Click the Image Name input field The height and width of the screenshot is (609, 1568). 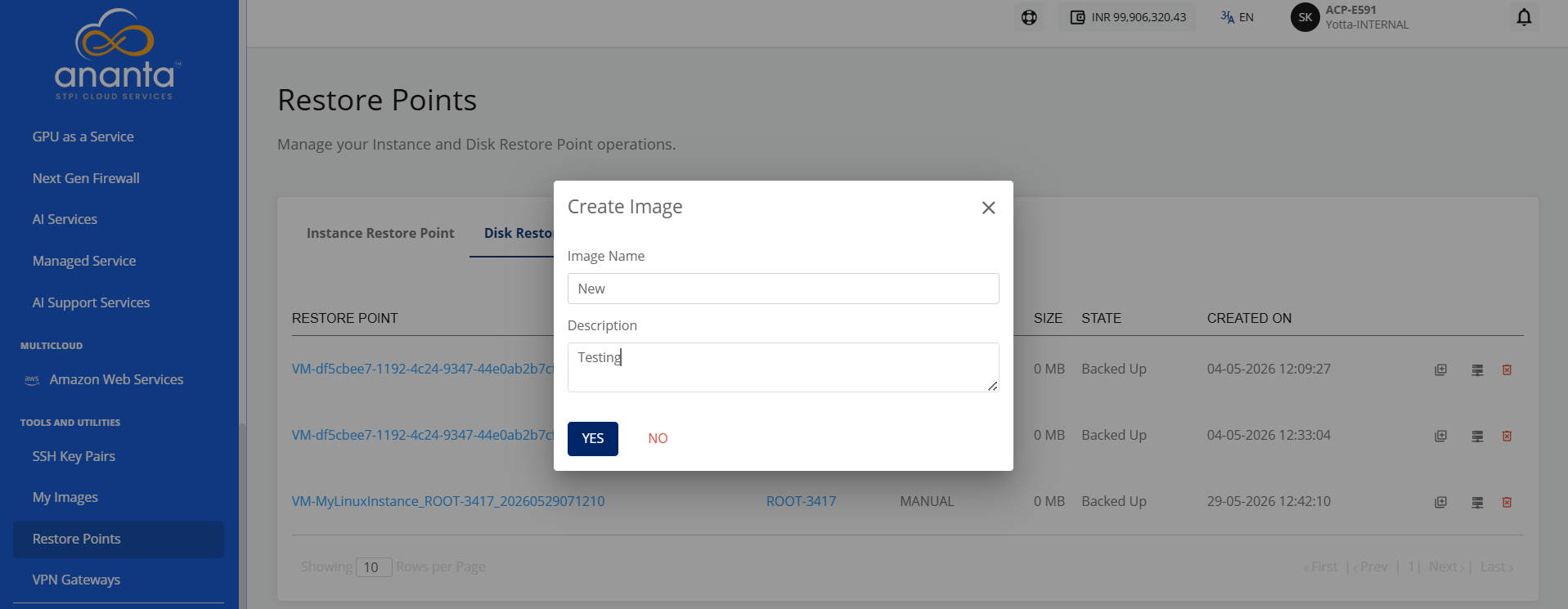(x=783, y=289)
